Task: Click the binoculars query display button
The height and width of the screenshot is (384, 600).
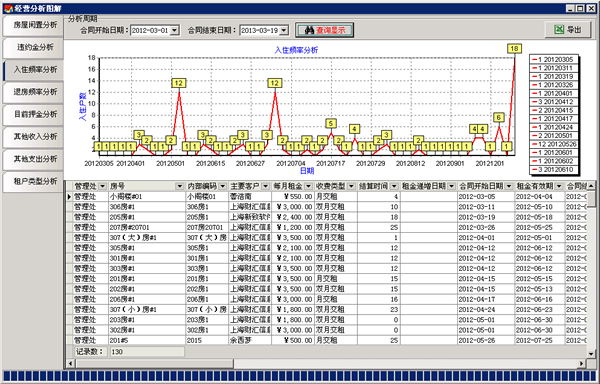Action: (324, 30)
